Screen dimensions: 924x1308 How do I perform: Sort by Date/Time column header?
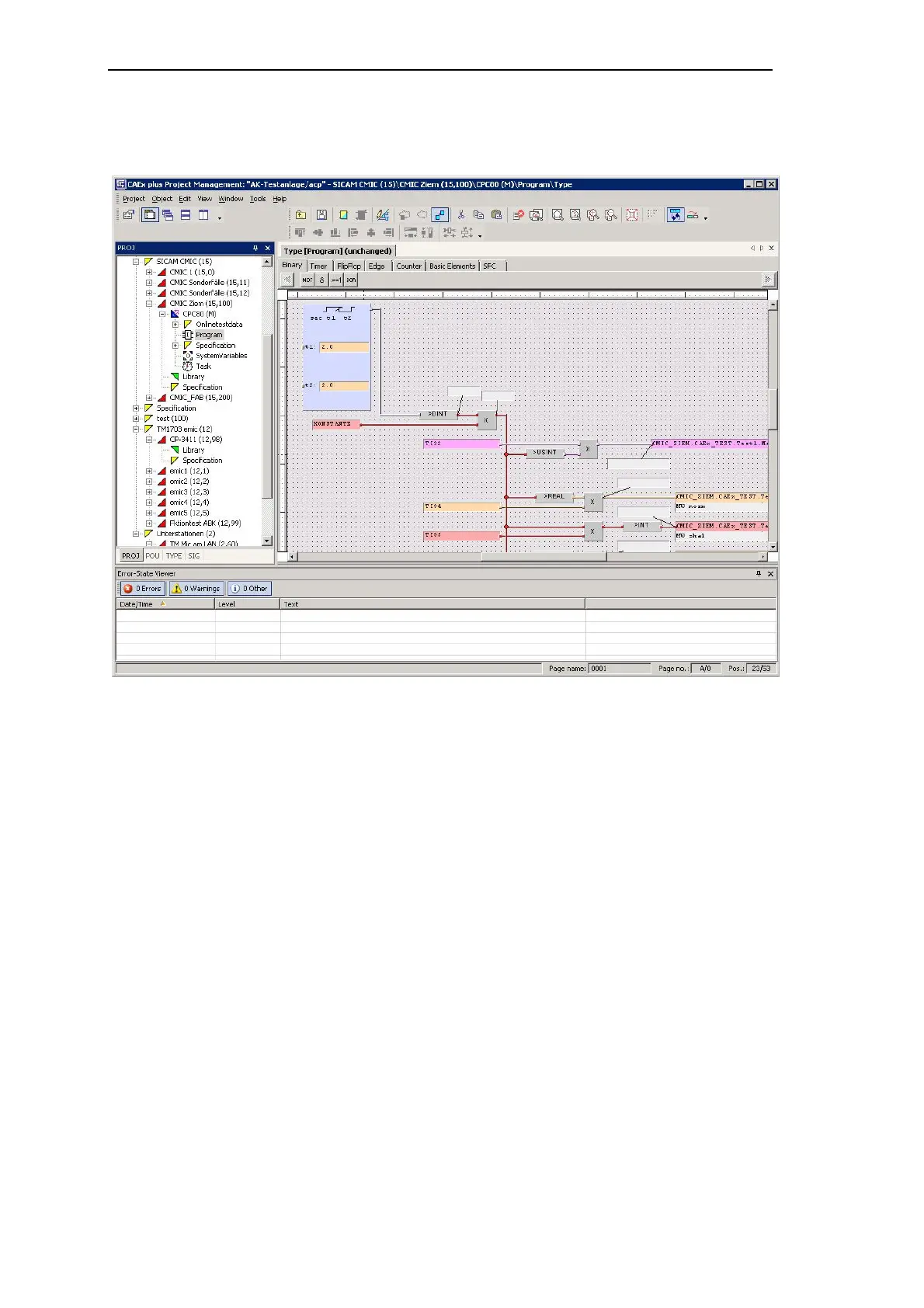pos(165,604)
